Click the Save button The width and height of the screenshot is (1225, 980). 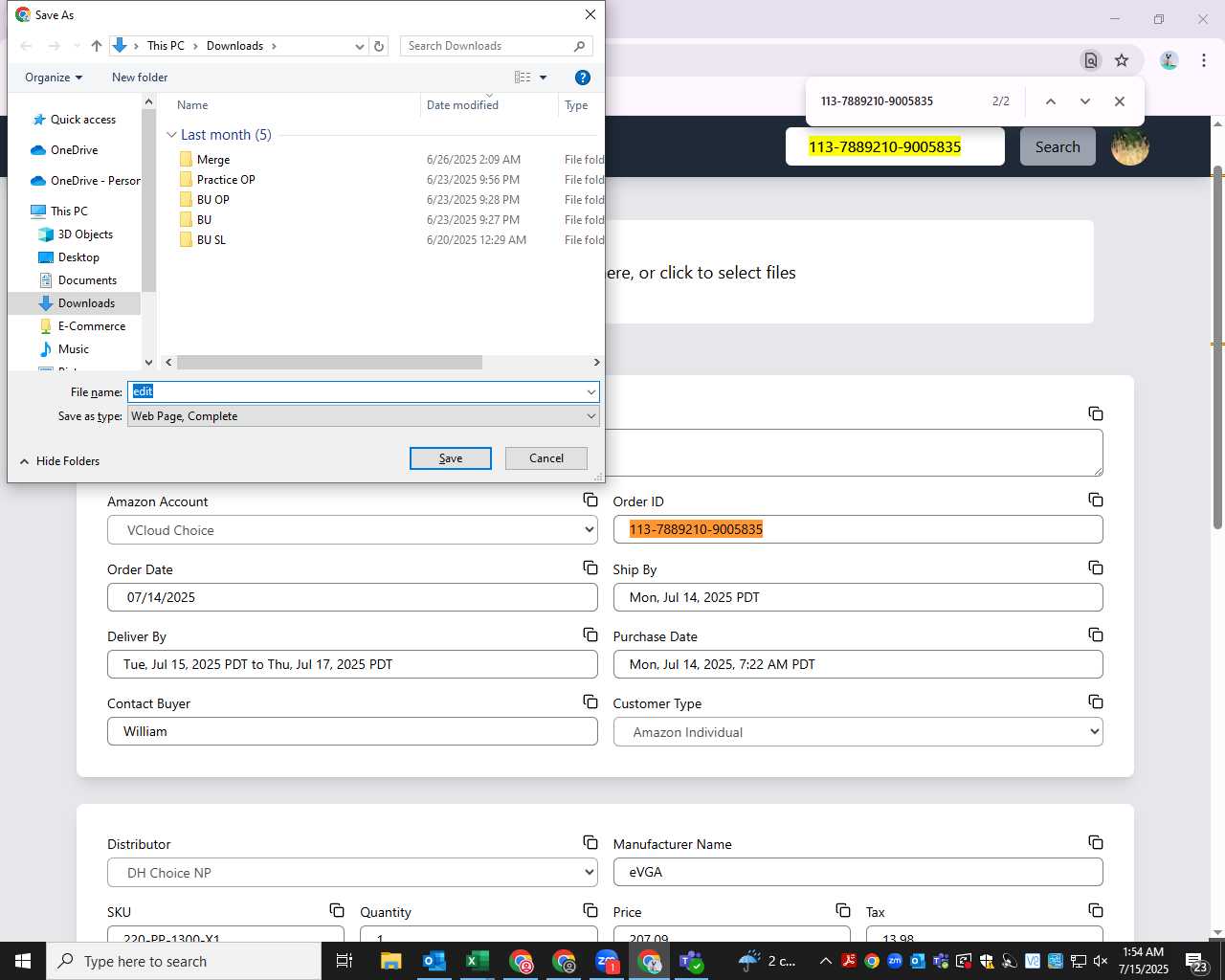pos(451,458)
